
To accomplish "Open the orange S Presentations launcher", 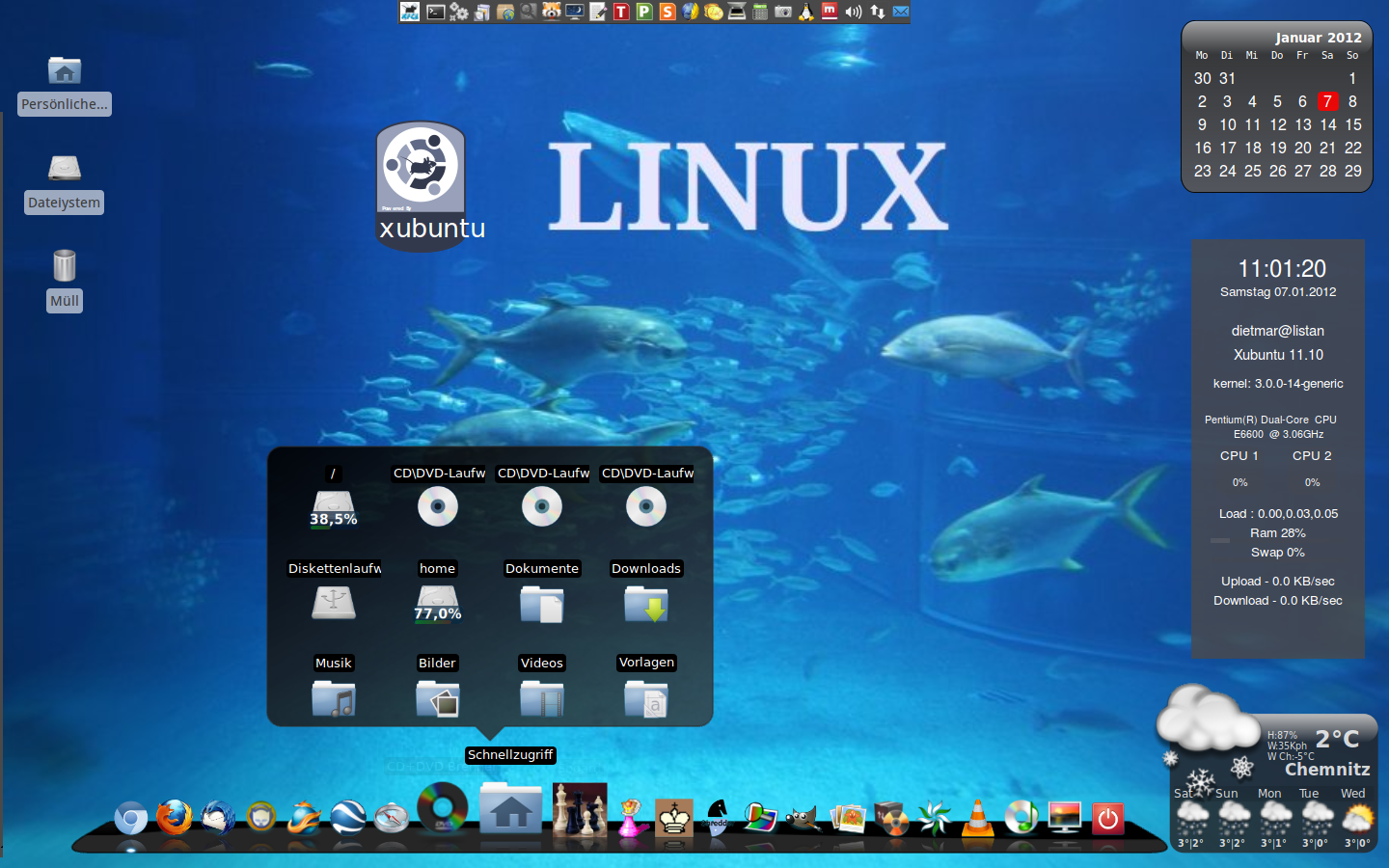I will click(x=667, y=12).
